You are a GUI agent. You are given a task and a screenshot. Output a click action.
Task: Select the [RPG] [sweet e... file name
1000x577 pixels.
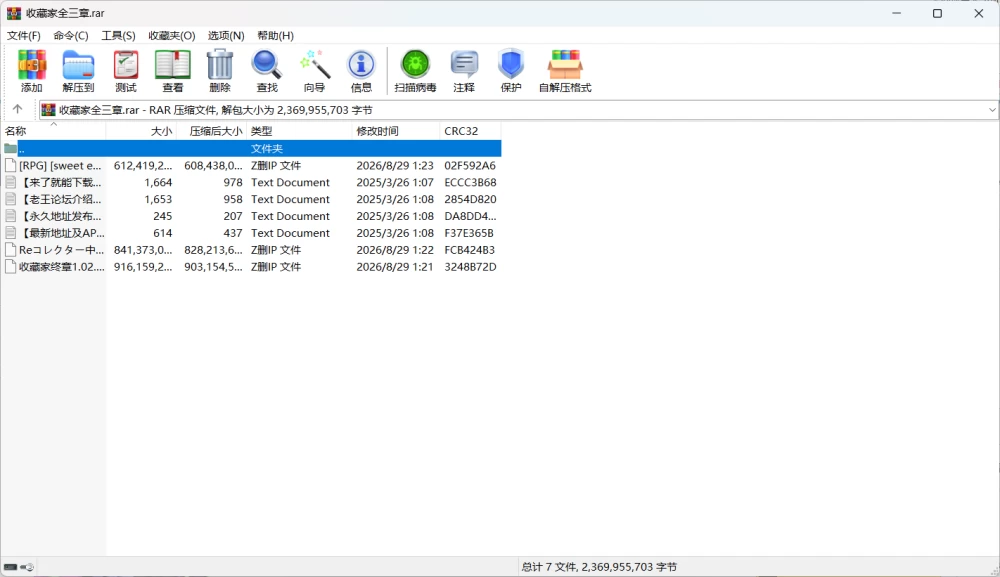click(60, 165)
